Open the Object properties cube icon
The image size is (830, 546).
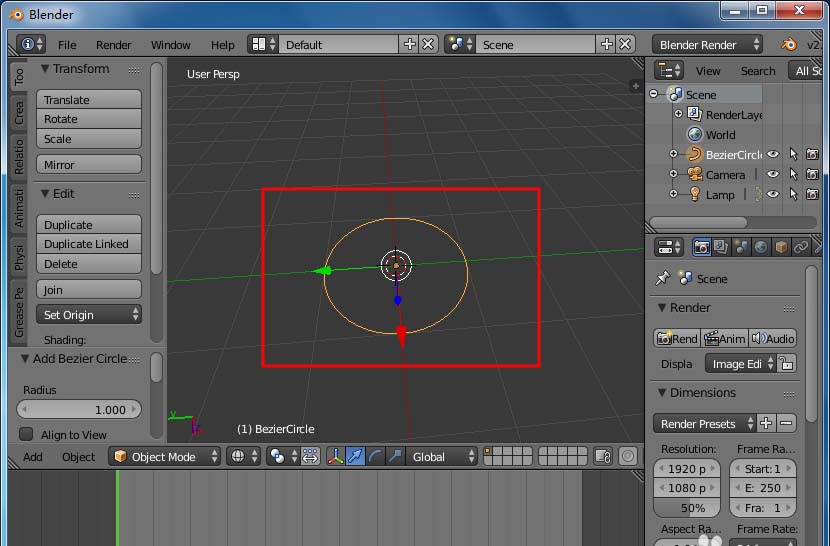781,247
